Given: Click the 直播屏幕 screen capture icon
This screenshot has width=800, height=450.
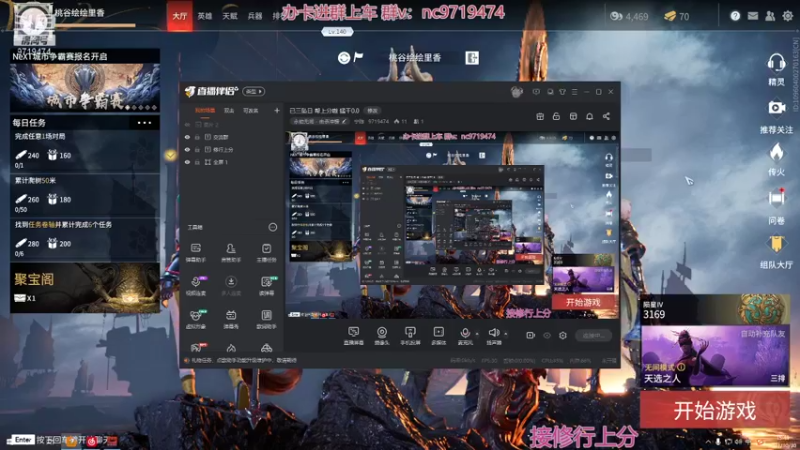Looking at the screenshot, I should 353,336.
